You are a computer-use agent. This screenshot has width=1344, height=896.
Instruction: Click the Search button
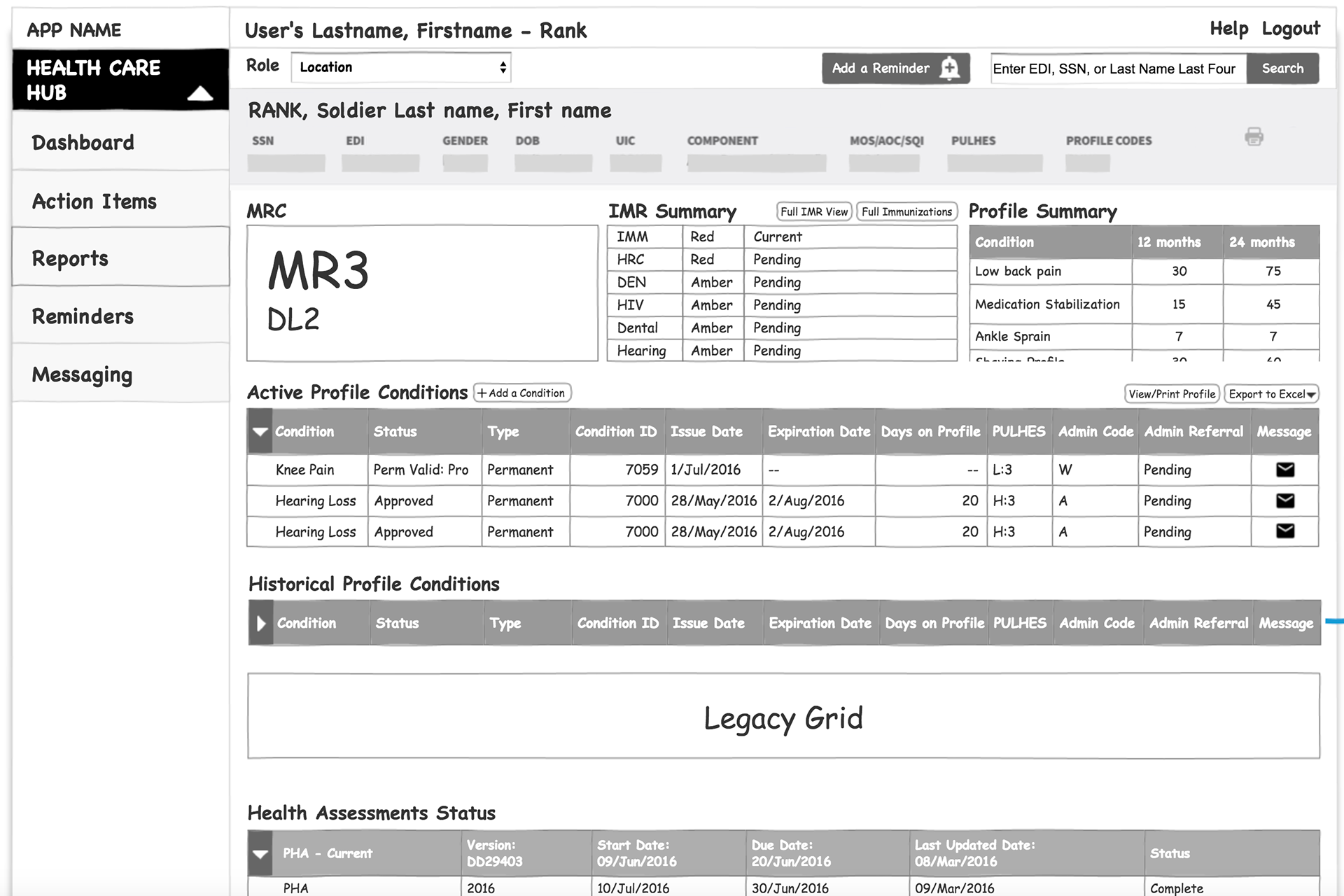click(1282, 69)
